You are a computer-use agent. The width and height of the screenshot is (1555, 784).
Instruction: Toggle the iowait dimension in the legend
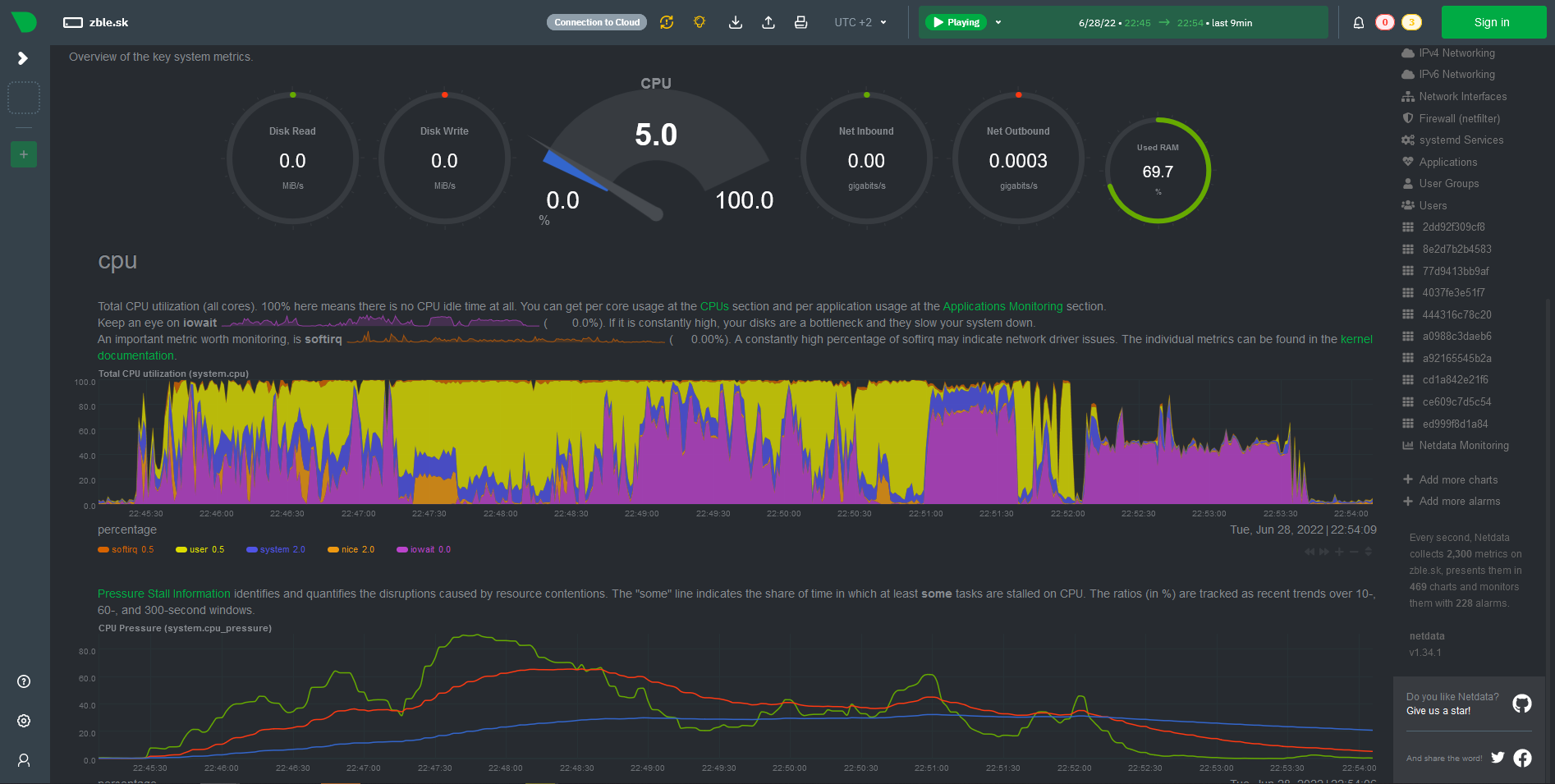click(x=422, y=550)
